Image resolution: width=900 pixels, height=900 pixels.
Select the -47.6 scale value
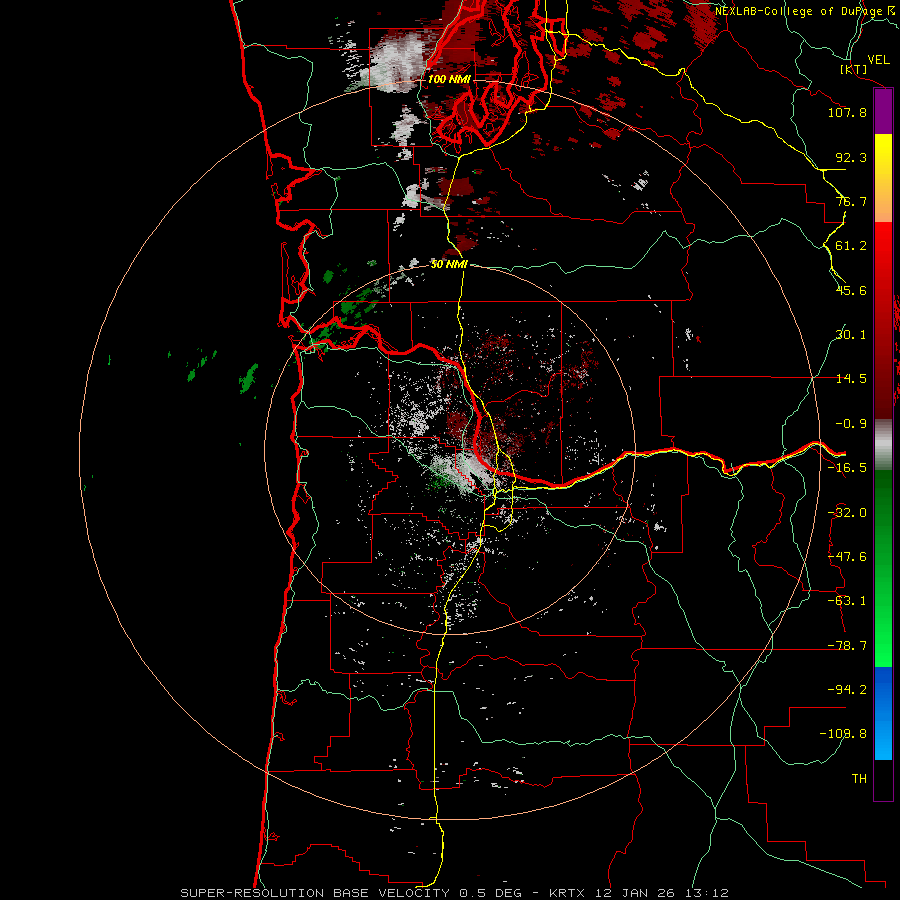point(847,557)
